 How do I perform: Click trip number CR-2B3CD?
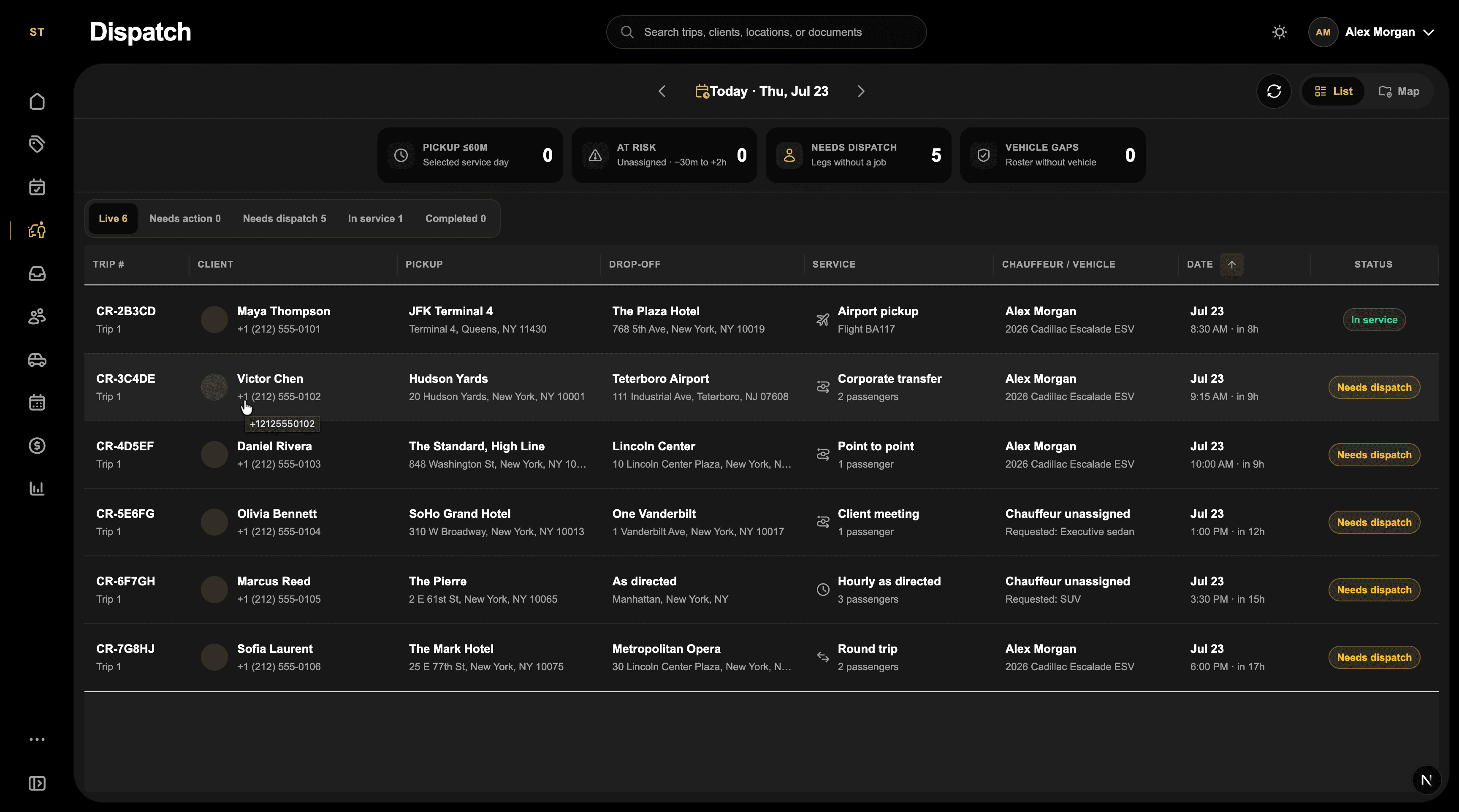126,311
